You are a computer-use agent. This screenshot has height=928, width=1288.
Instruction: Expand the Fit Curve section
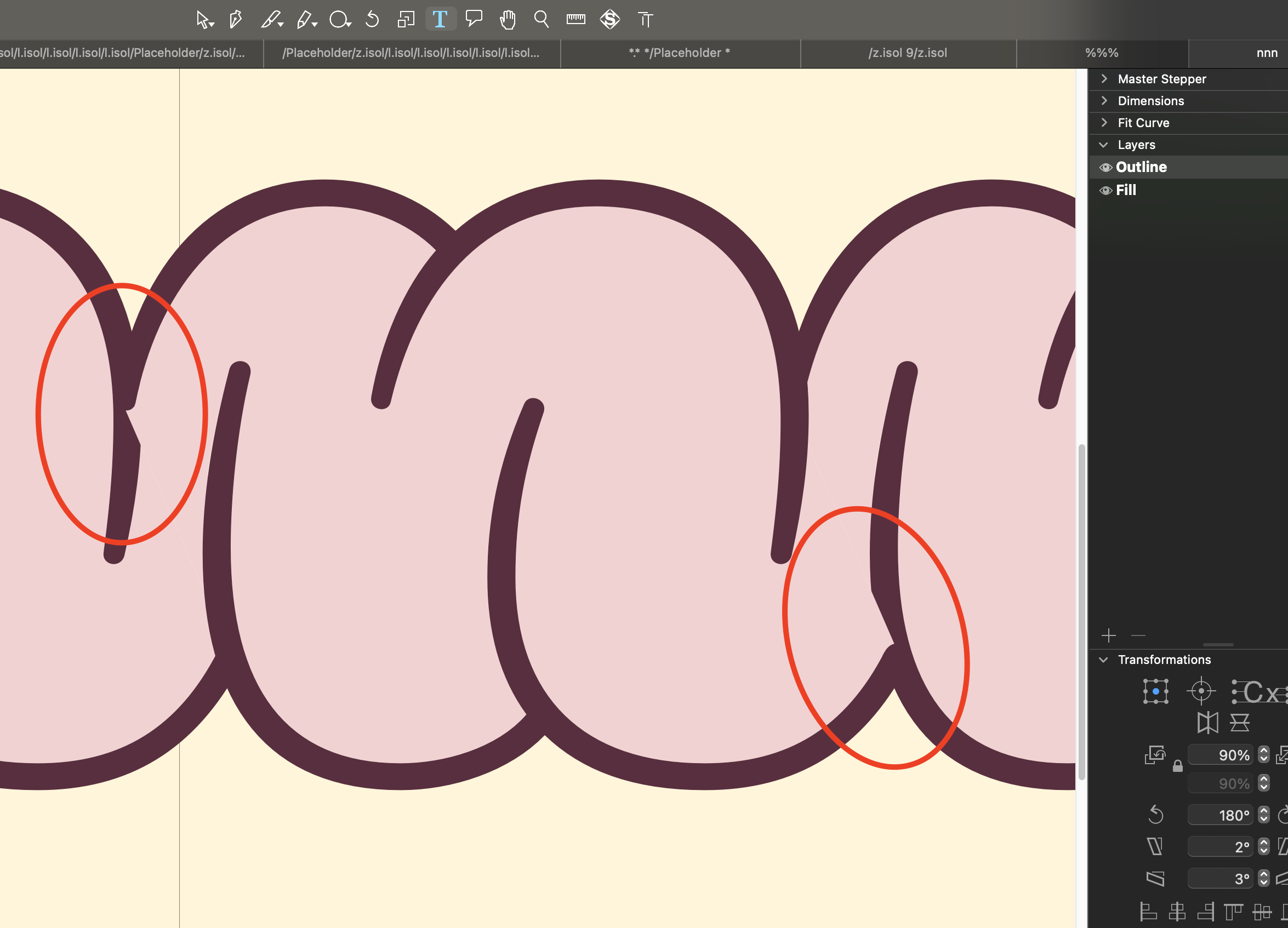click(1104, 123)
